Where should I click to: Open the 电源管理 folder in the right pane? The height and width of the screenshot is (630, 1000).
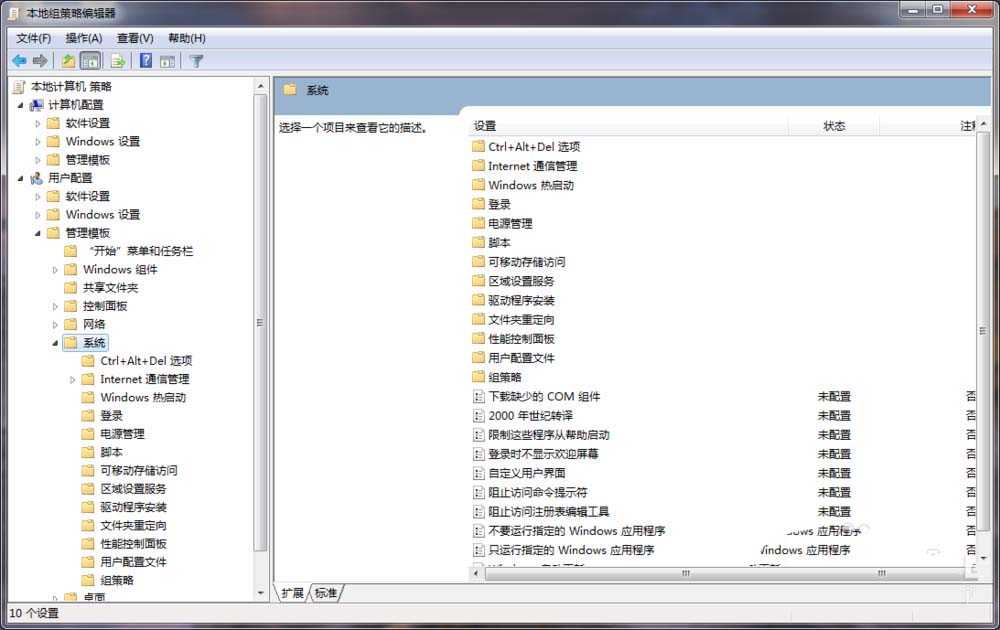click(510, 222)
